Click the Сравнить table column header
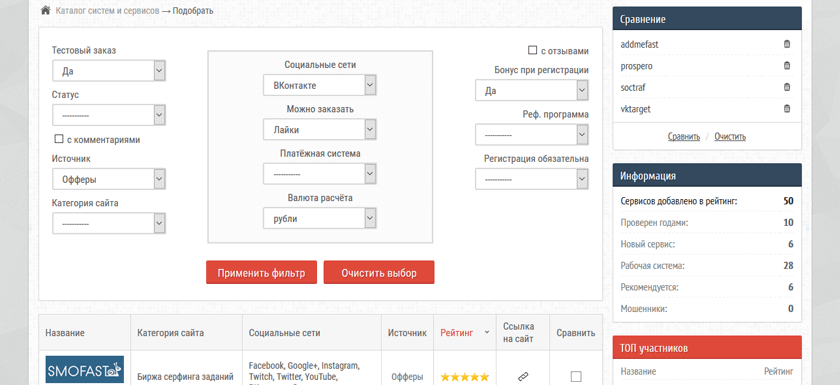 [x=576, y=333]
